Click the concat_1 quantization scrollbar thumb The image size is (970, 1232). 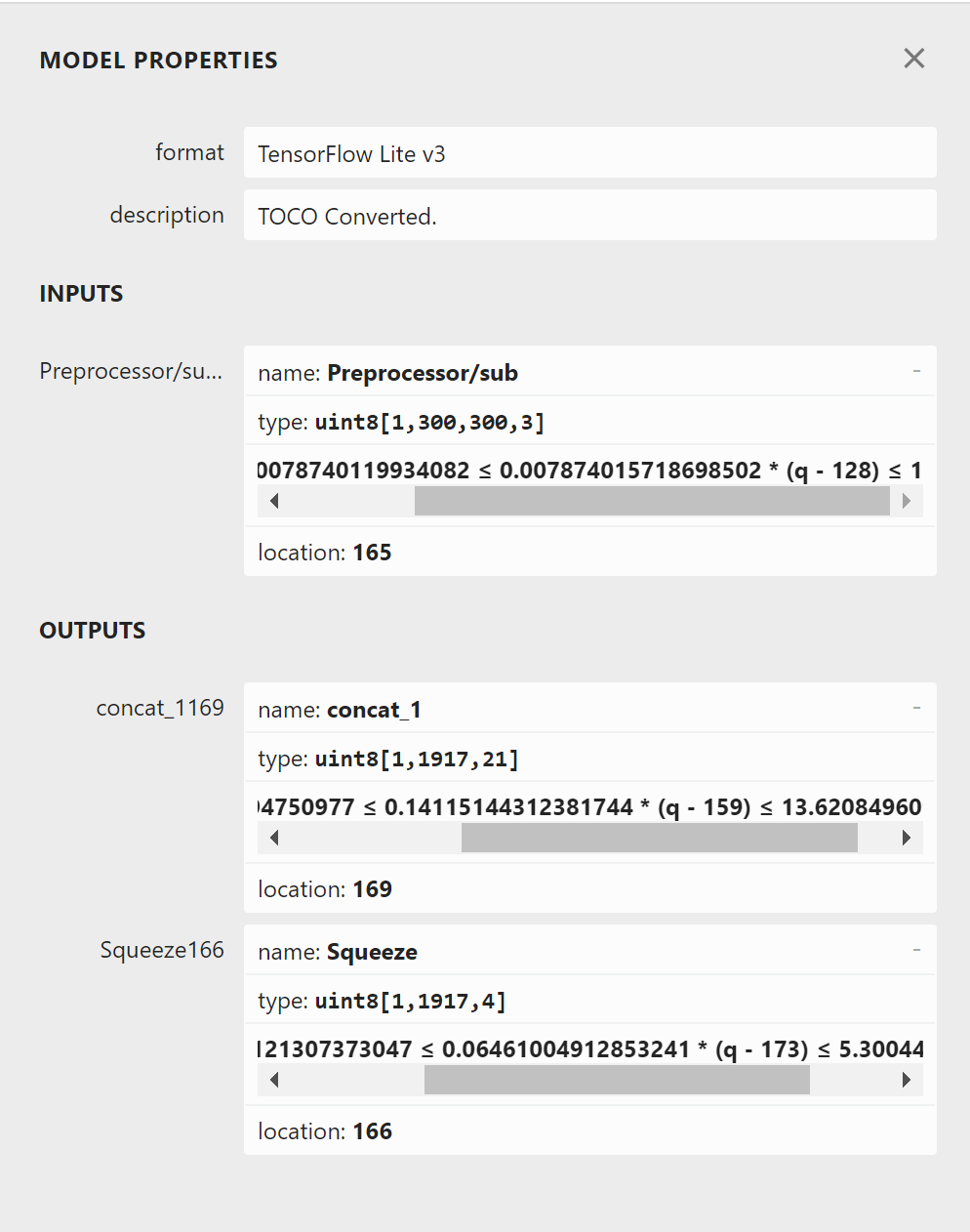click(x=659, y=838)
